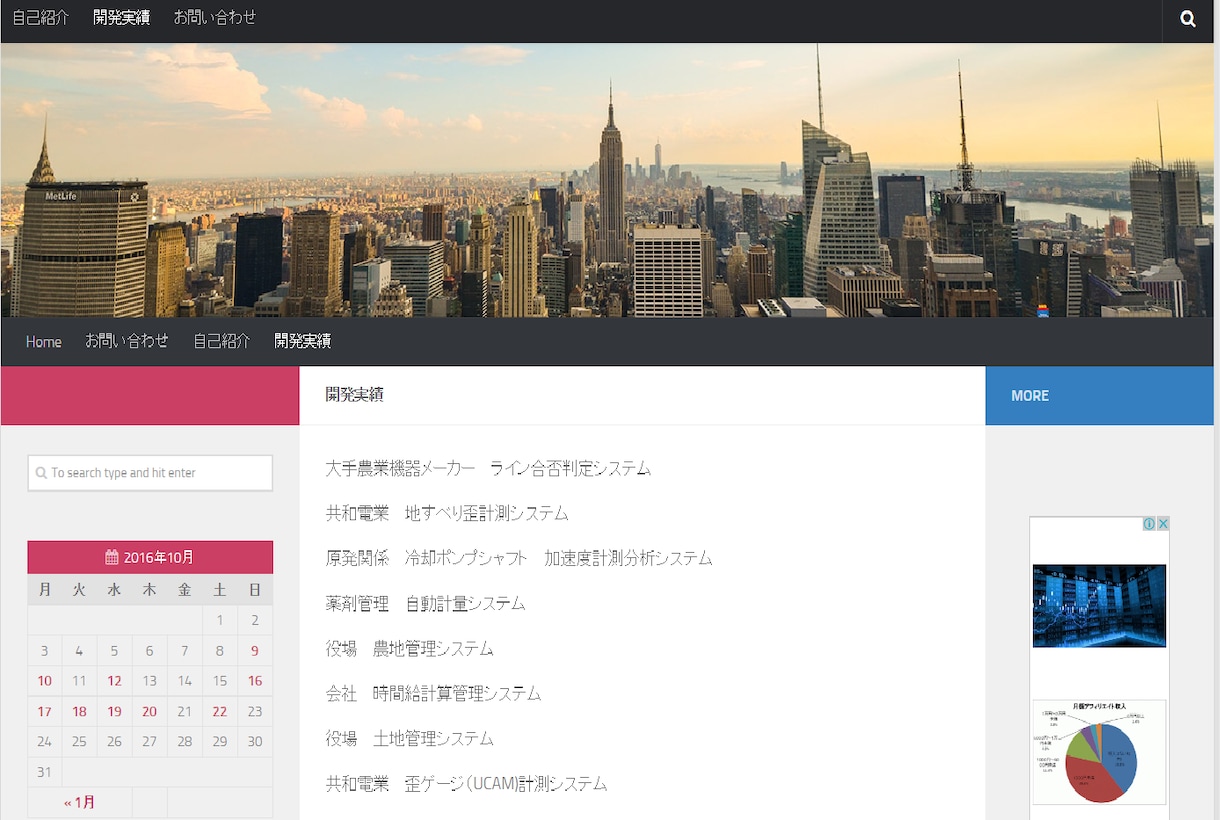Open お問い合わせ in the top menu bar
Viewport: 1220px width, 820px height.
(x=215, y=17)
